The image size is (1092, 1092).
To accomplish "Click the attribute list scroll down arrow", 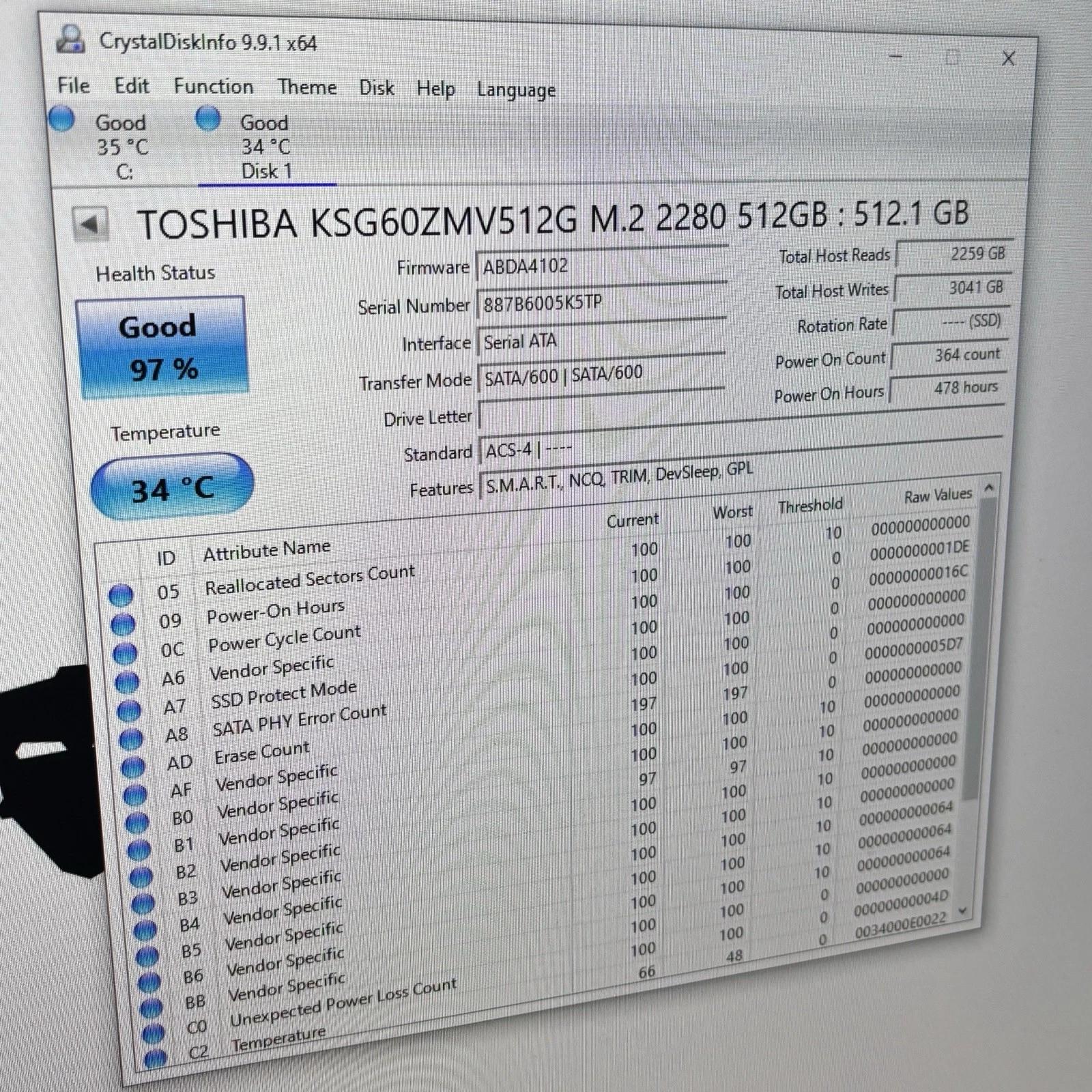I will tap(964, 910).
